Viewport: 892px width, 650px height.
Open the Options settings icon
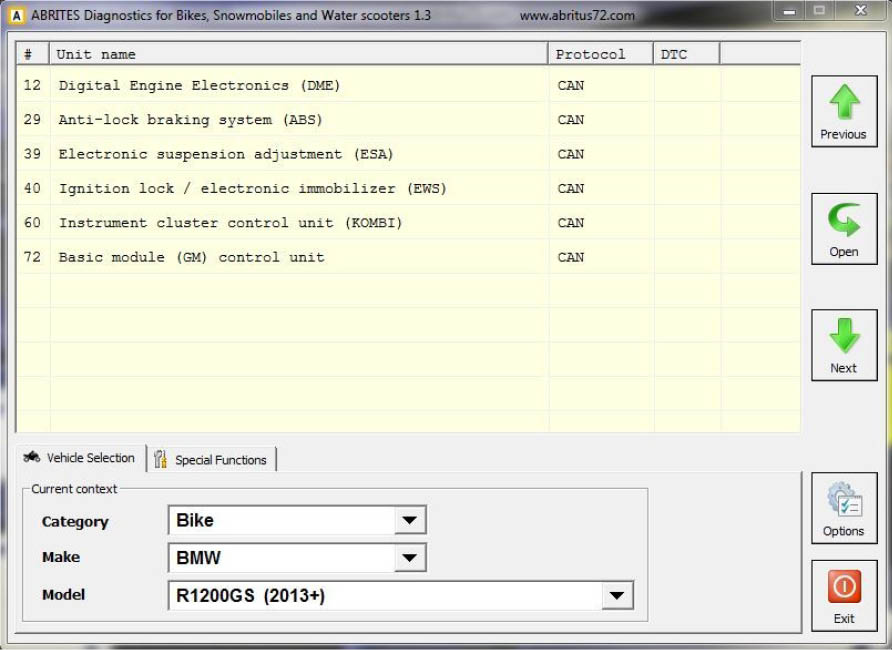pyautogui.click(x=843, y=501)
